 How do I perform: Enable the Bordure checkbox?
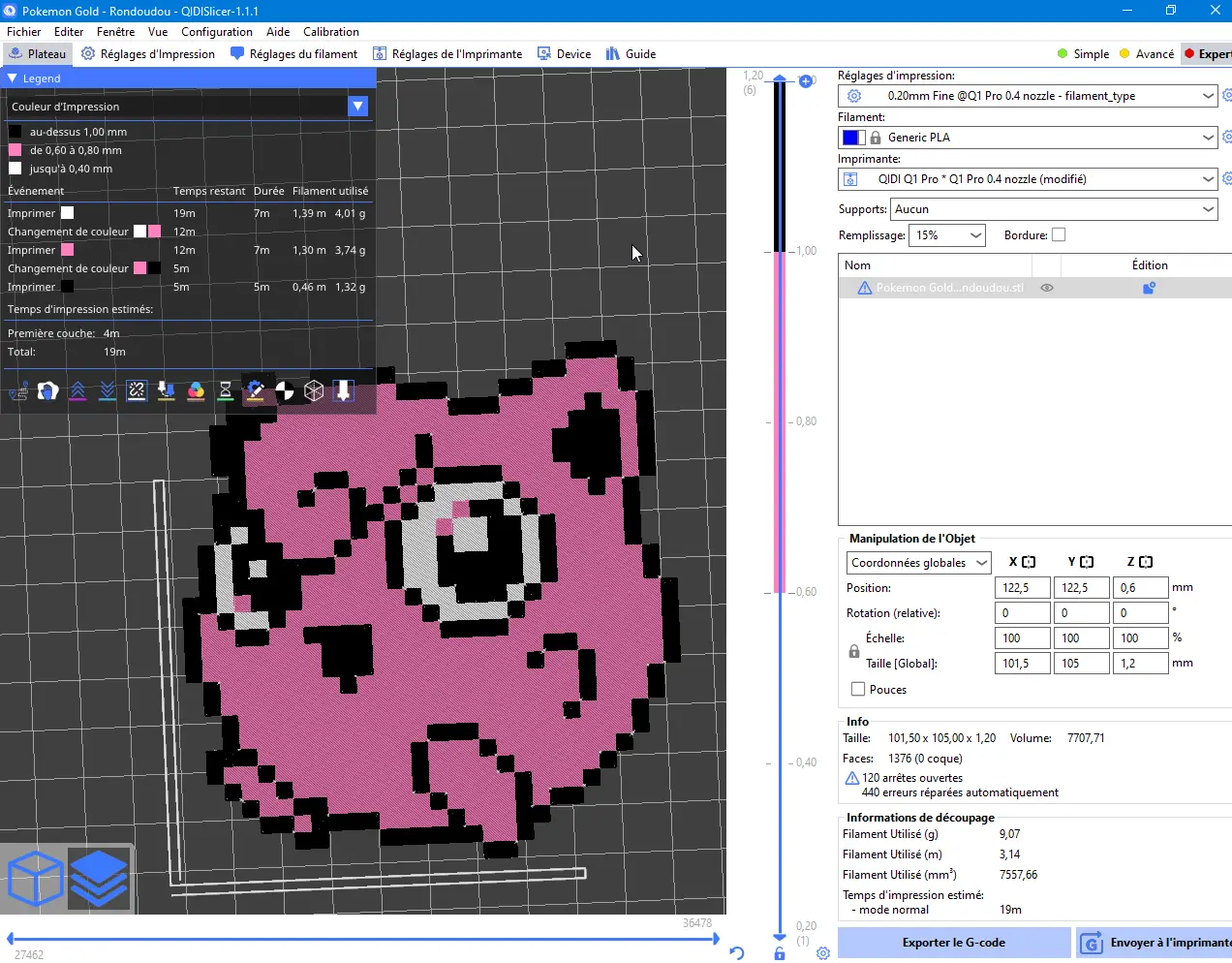[x=1059, y=234]
